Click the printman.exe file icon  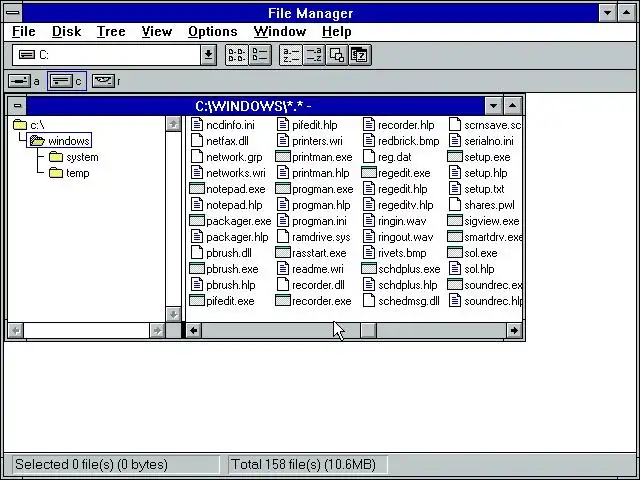[x=283, y=157]
